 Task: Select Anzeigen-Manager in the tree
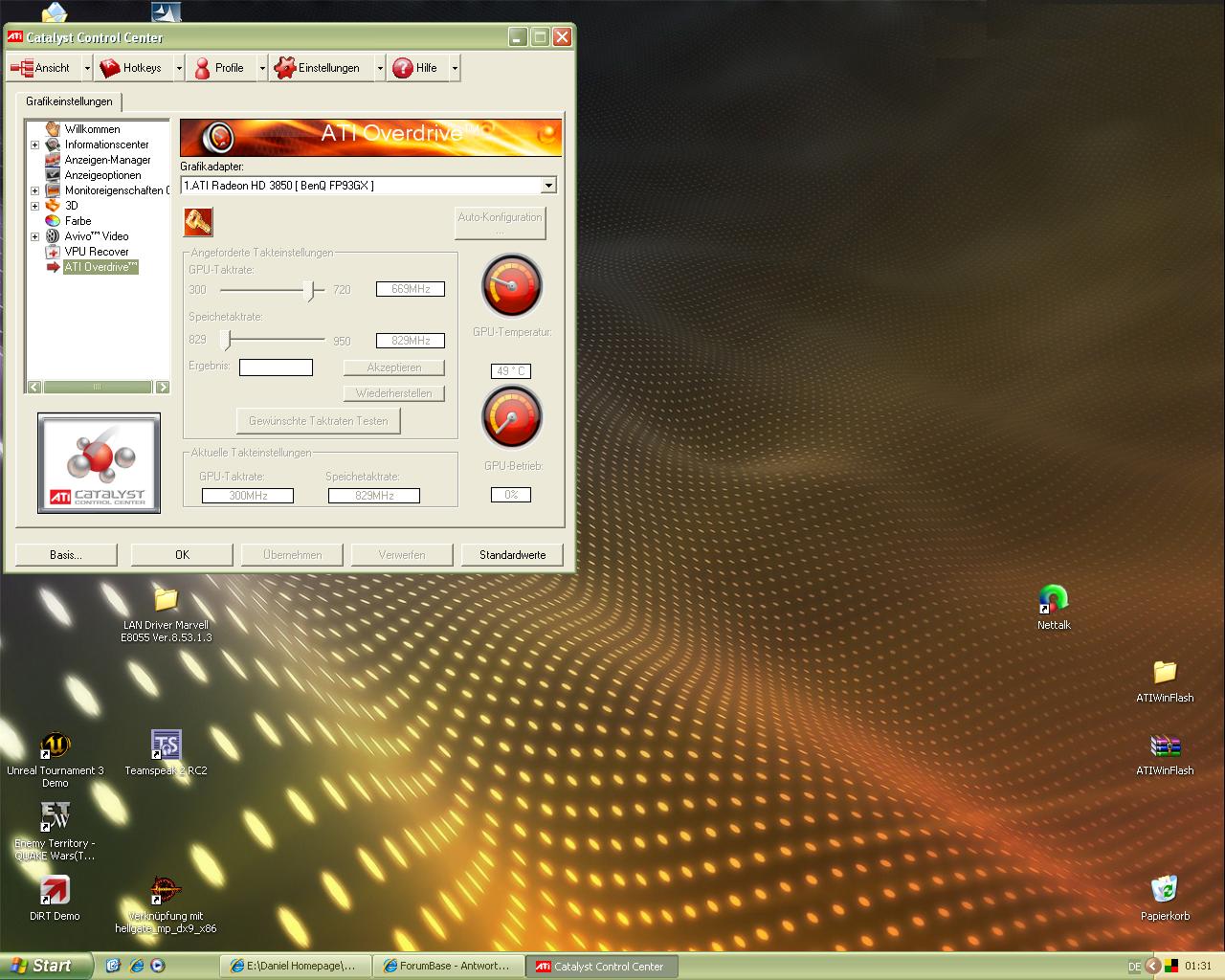click(x=107, y=160)
